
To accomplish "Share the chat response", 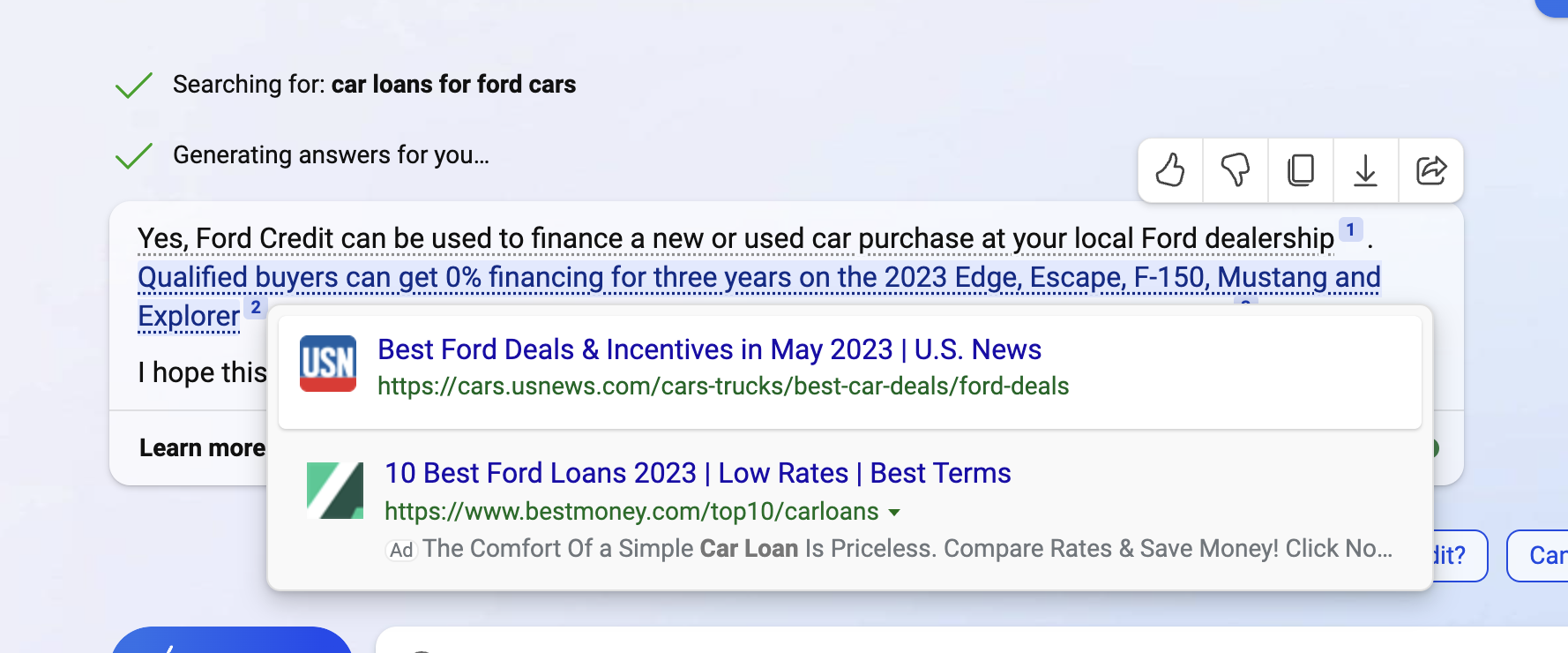I will pyautogui.click(x=1430, y=170).
